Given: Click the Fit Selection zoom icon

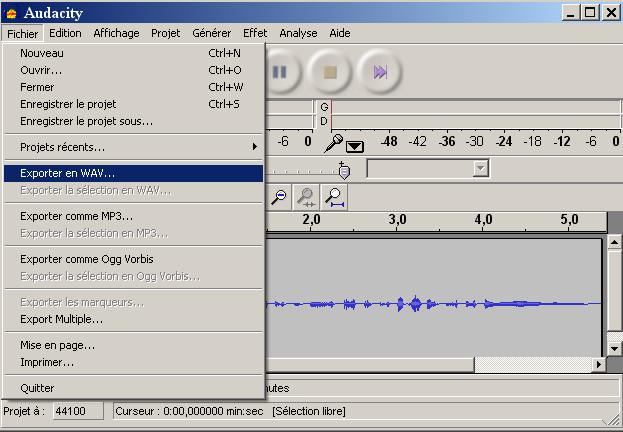Looking at the screenshot, I should pos(307,197).
